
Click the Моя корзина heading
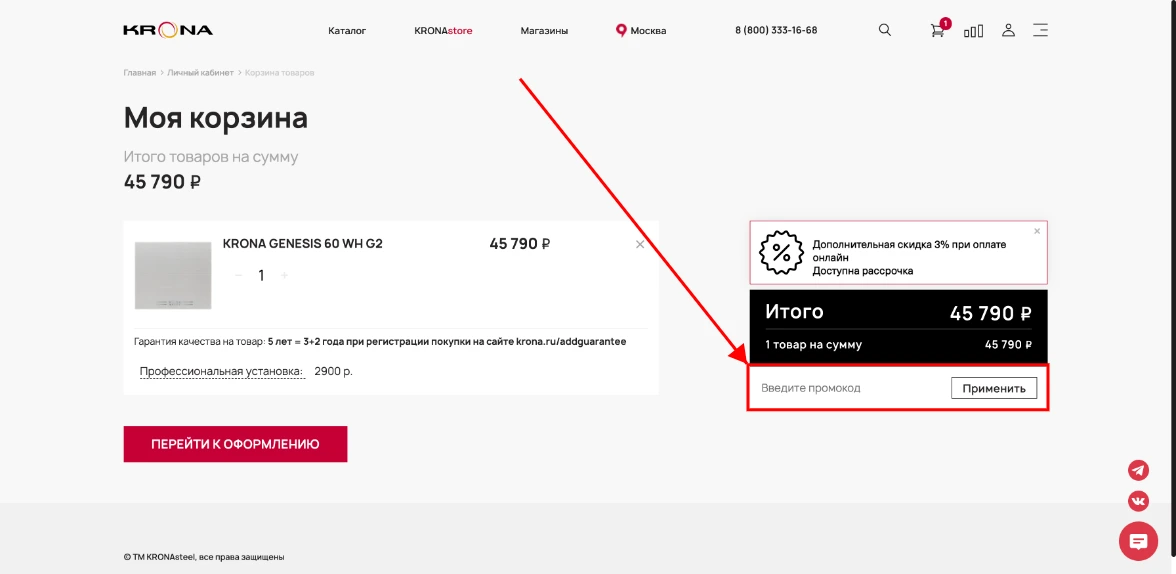[x=216, y=118]
